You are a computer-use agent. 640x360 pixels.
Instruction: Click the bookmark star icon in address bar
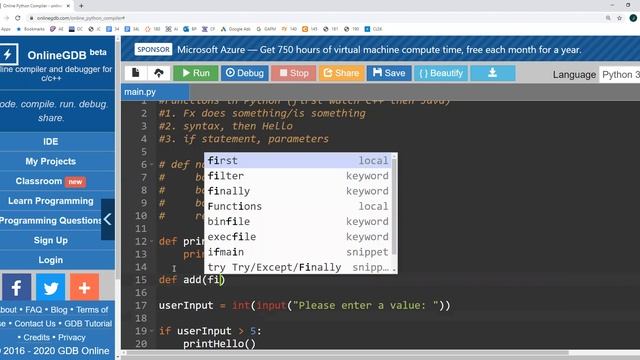tap(620, 18)
